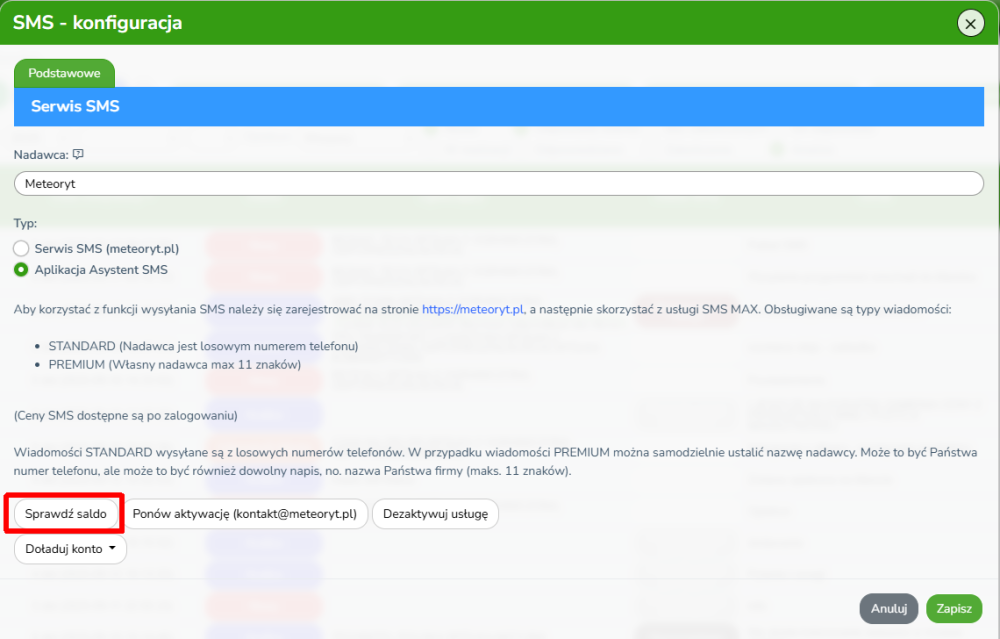Click the Nadawca tooltip info icon

[x=78, y=154]
